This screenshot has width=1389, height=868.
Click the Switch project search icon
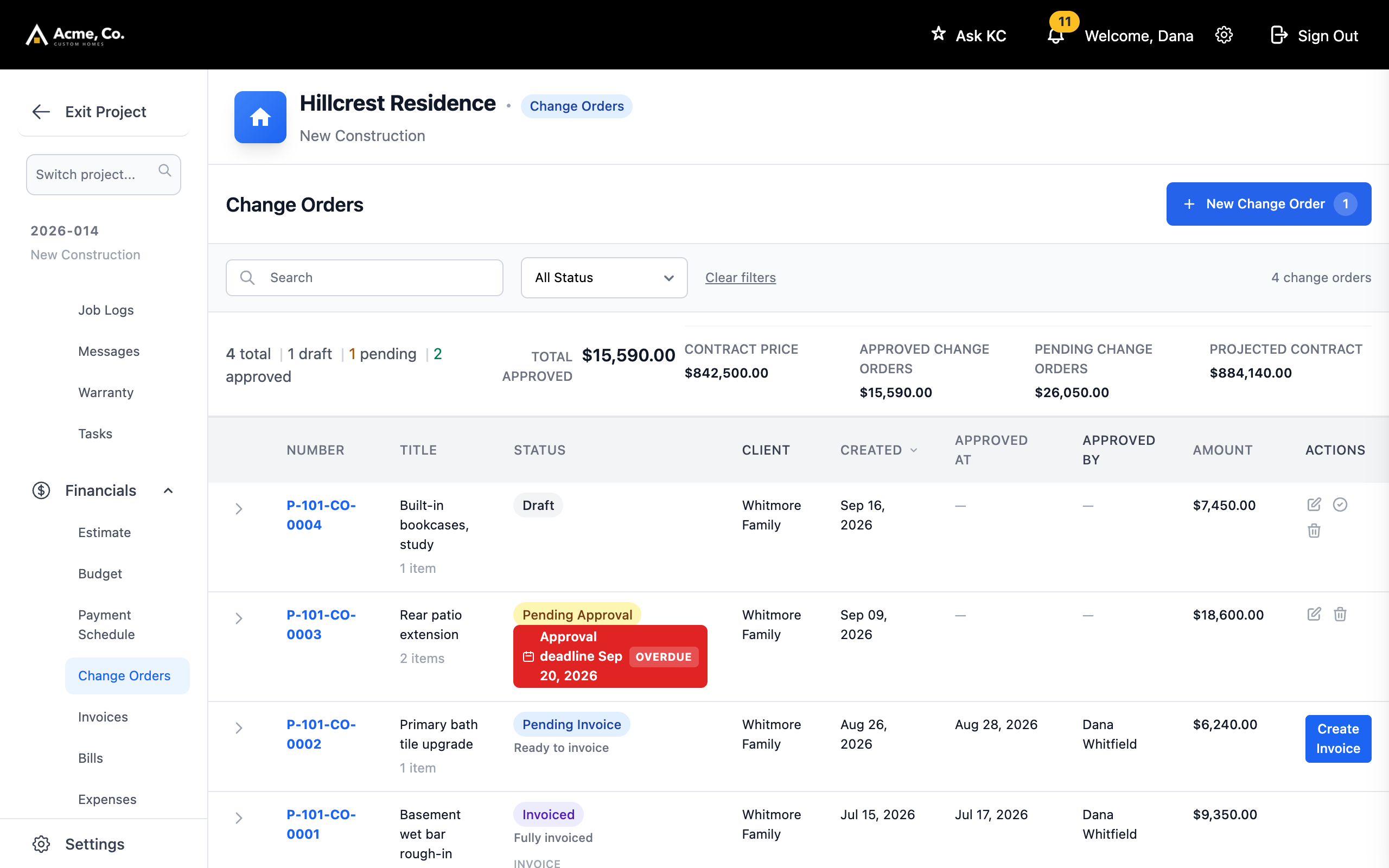tap(165, 170)
